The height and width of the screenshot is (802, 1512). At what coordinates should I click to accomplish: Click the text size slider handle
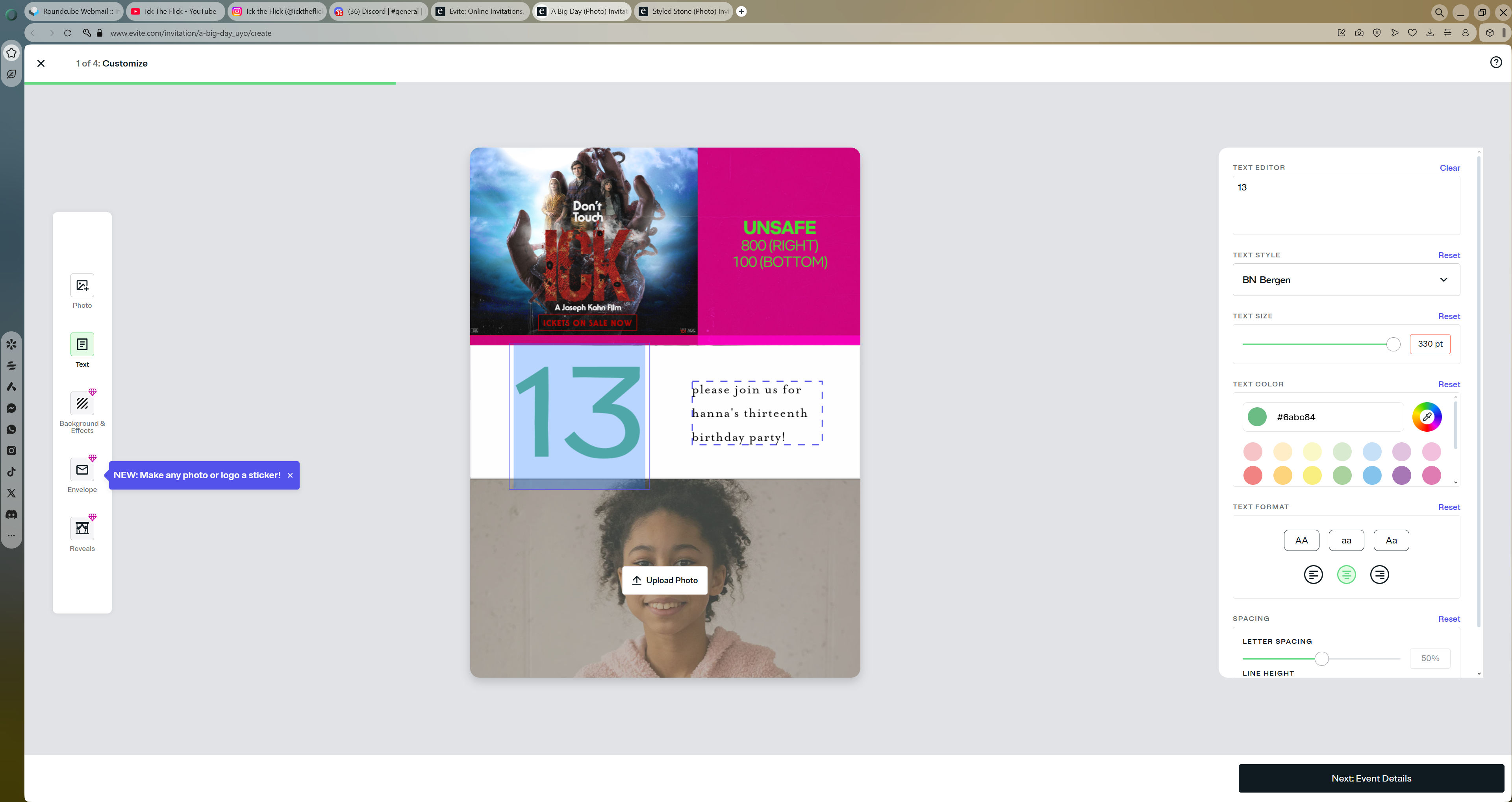1393,344
